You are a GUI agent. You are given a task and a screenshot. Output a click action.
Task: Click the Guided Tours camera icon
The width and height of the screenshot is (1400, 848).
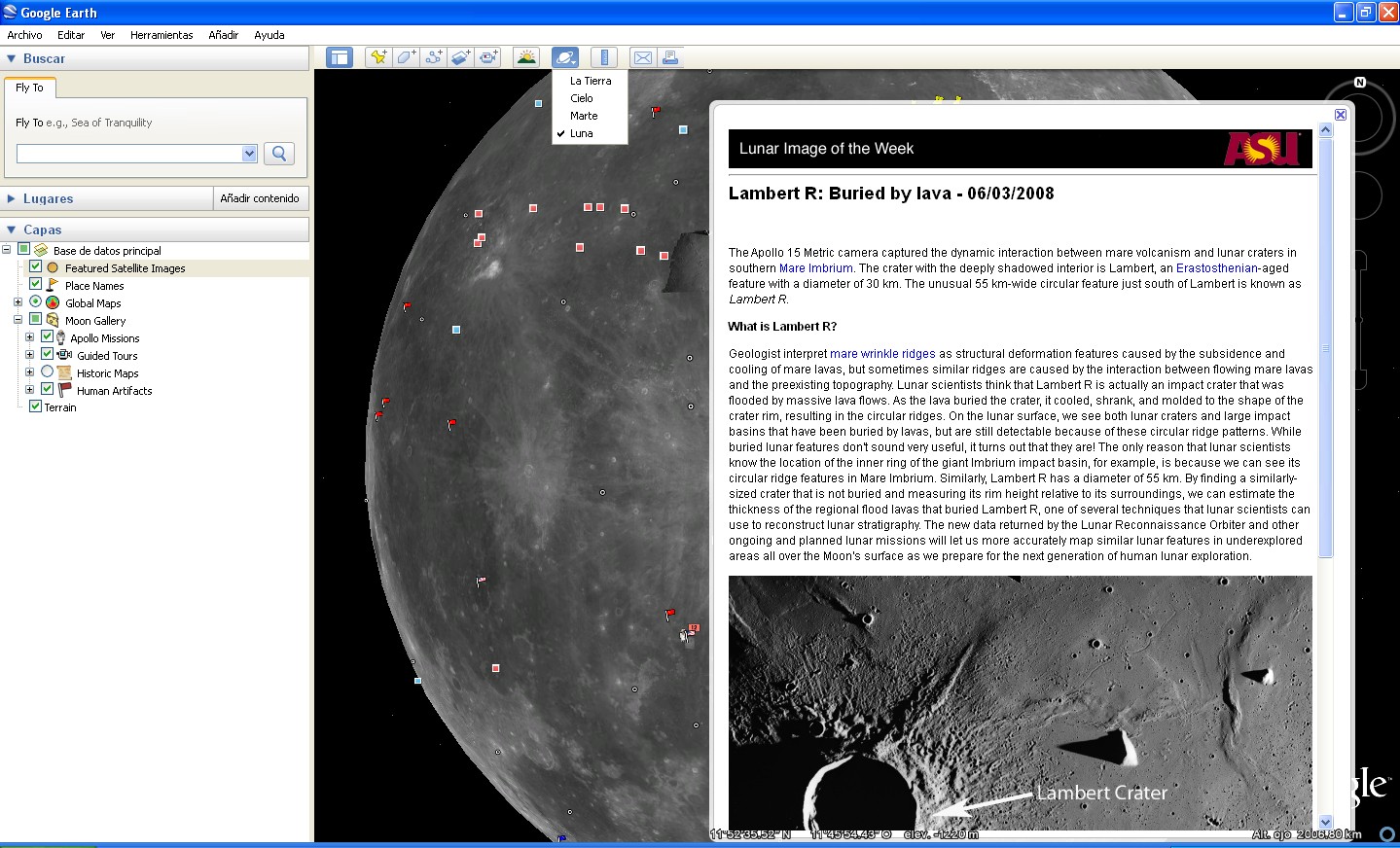[x=64, y=355]
